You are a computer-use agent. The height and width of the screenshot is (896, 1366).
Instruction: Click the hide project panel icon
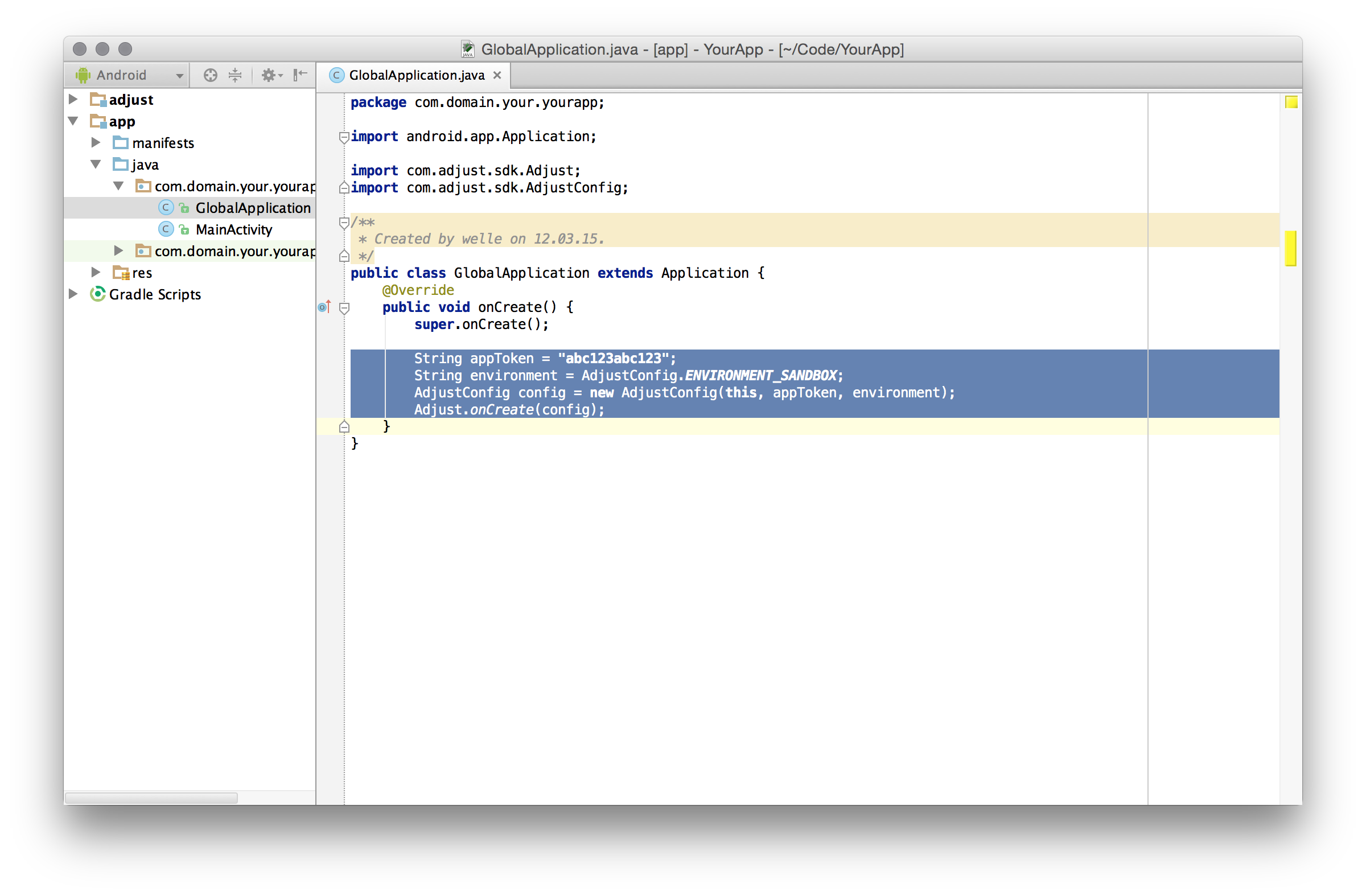tap(300, 75)
